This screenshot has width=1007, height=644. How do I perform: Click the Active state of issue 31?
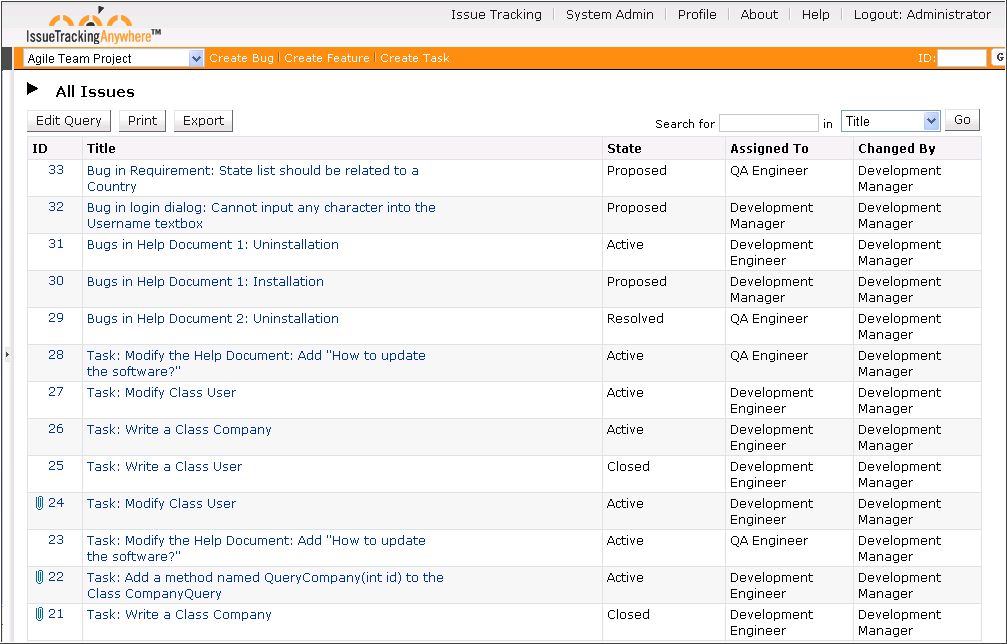coord(625,245)
